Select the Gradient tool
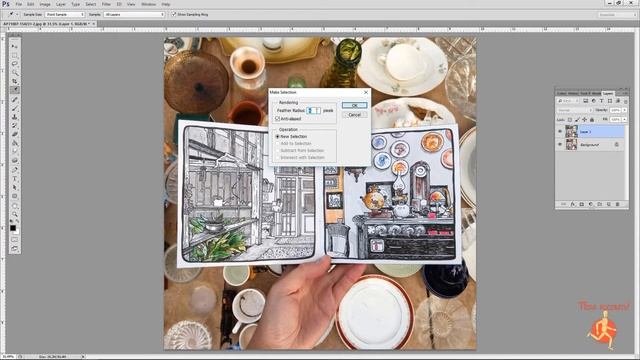The height and width of the screenshot is (360, 640). pyautogui.click(x=14, y=143)
